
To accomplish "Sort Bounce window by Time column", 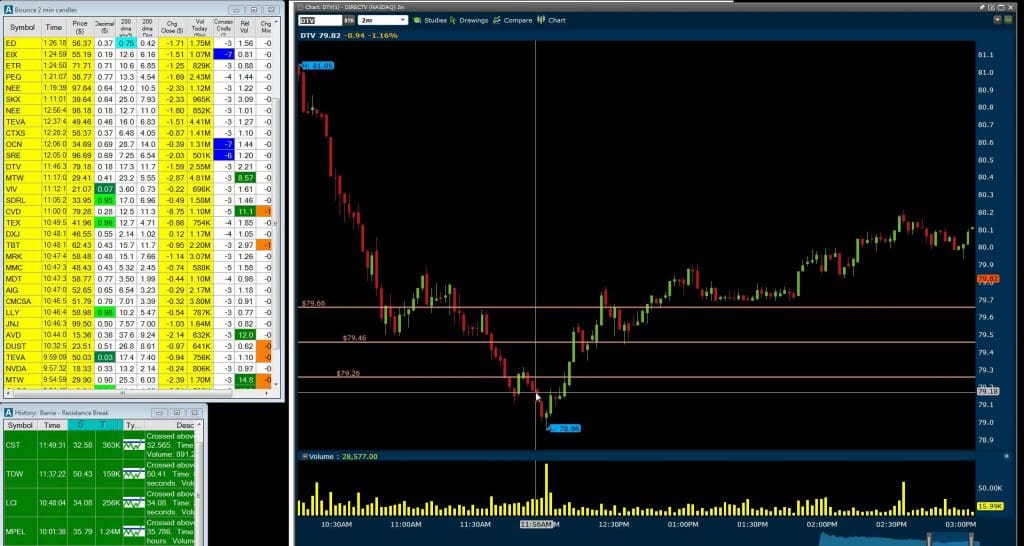I will point(54,27).
